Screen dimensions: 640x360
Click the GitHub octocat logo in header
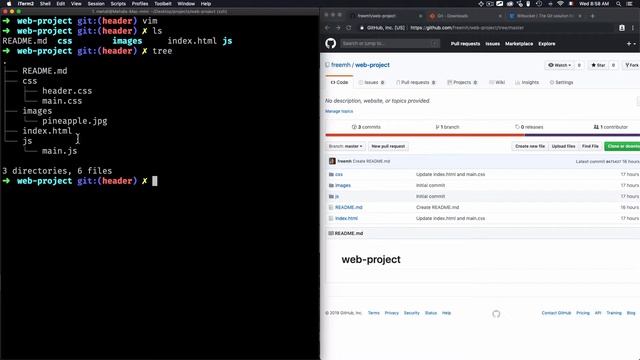pyautogui.click(x=331, y=43)
